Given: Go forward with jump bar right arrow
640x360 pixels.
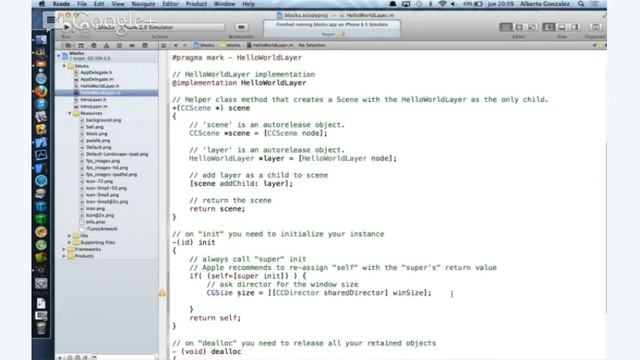Looking at the screenshot, I should click(x=185, y=45).
